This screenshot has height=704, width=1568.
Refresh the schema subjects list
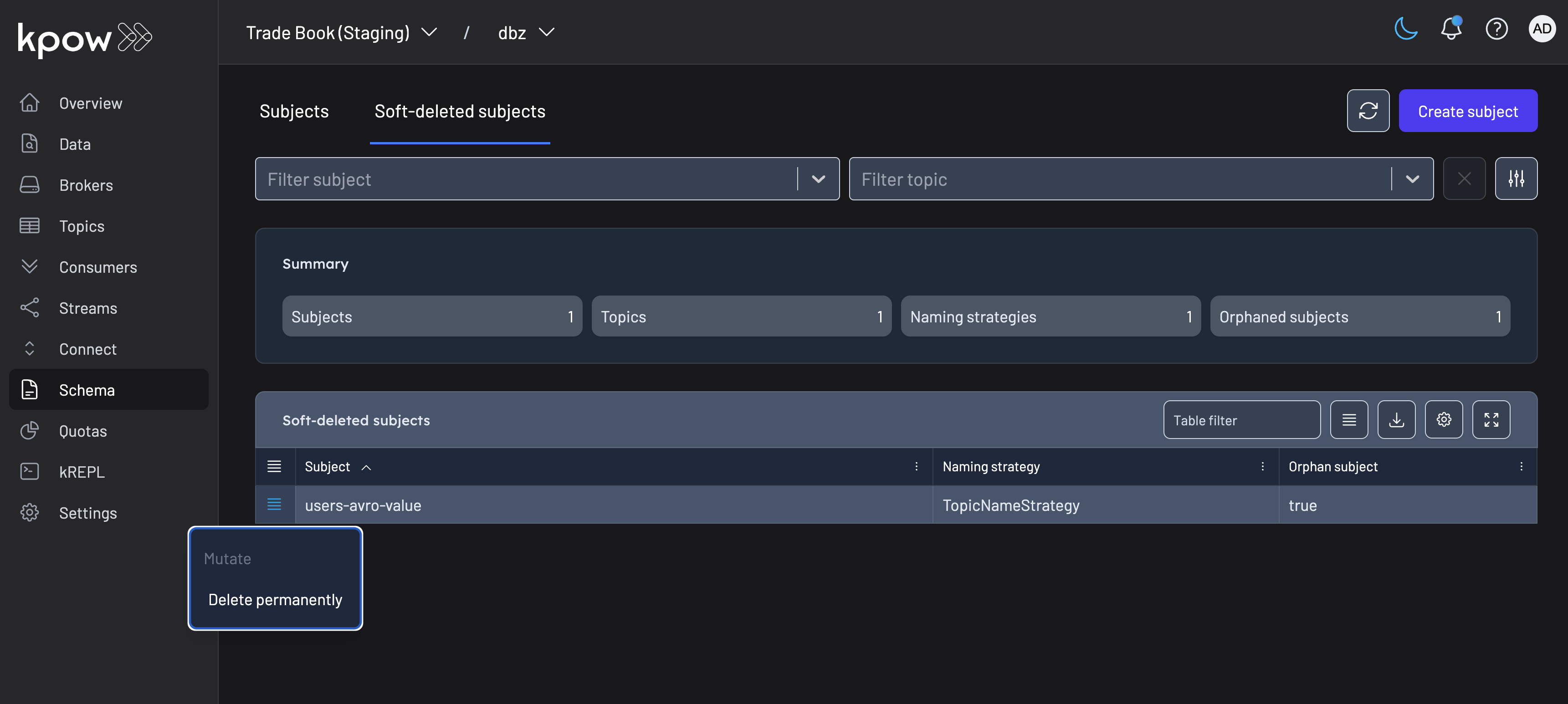pyautogui.click(x=1368, y=111)
